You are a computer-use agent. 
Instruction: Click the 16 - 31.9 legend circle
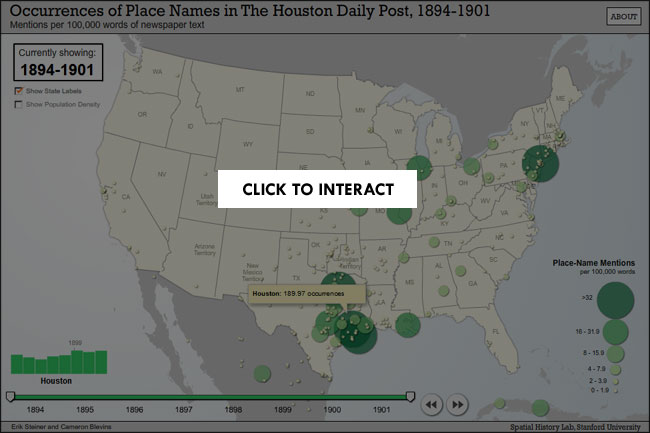[x=616, y=330]
